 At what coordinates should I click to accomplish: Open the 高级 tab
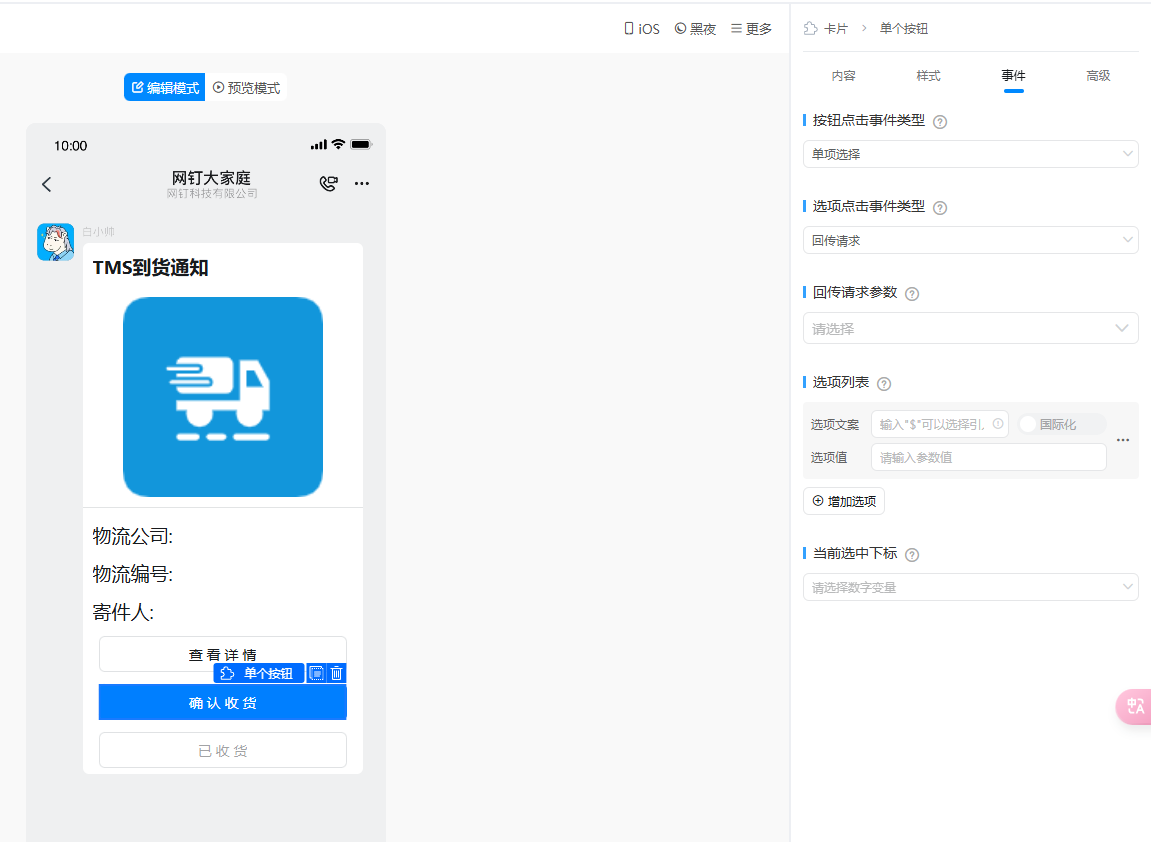pos(1098,76)
